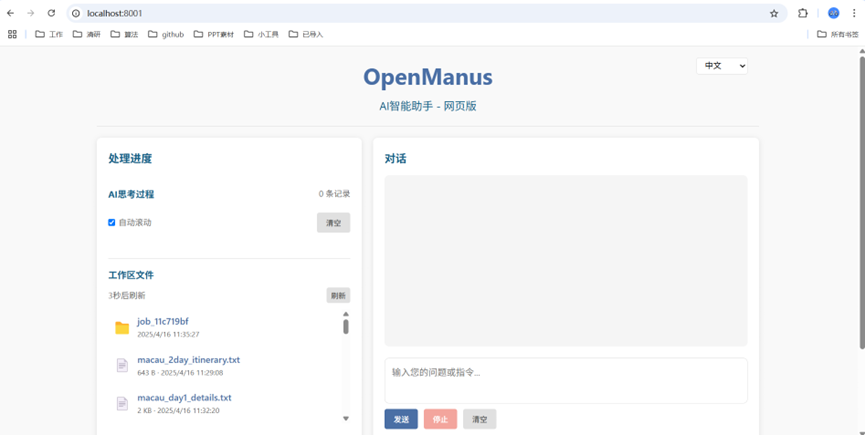Image resolution: width=865 pixels, height=435 pixels.
Task: Click the 3秒后刷新 countdown text
Action: pos(127,296)
